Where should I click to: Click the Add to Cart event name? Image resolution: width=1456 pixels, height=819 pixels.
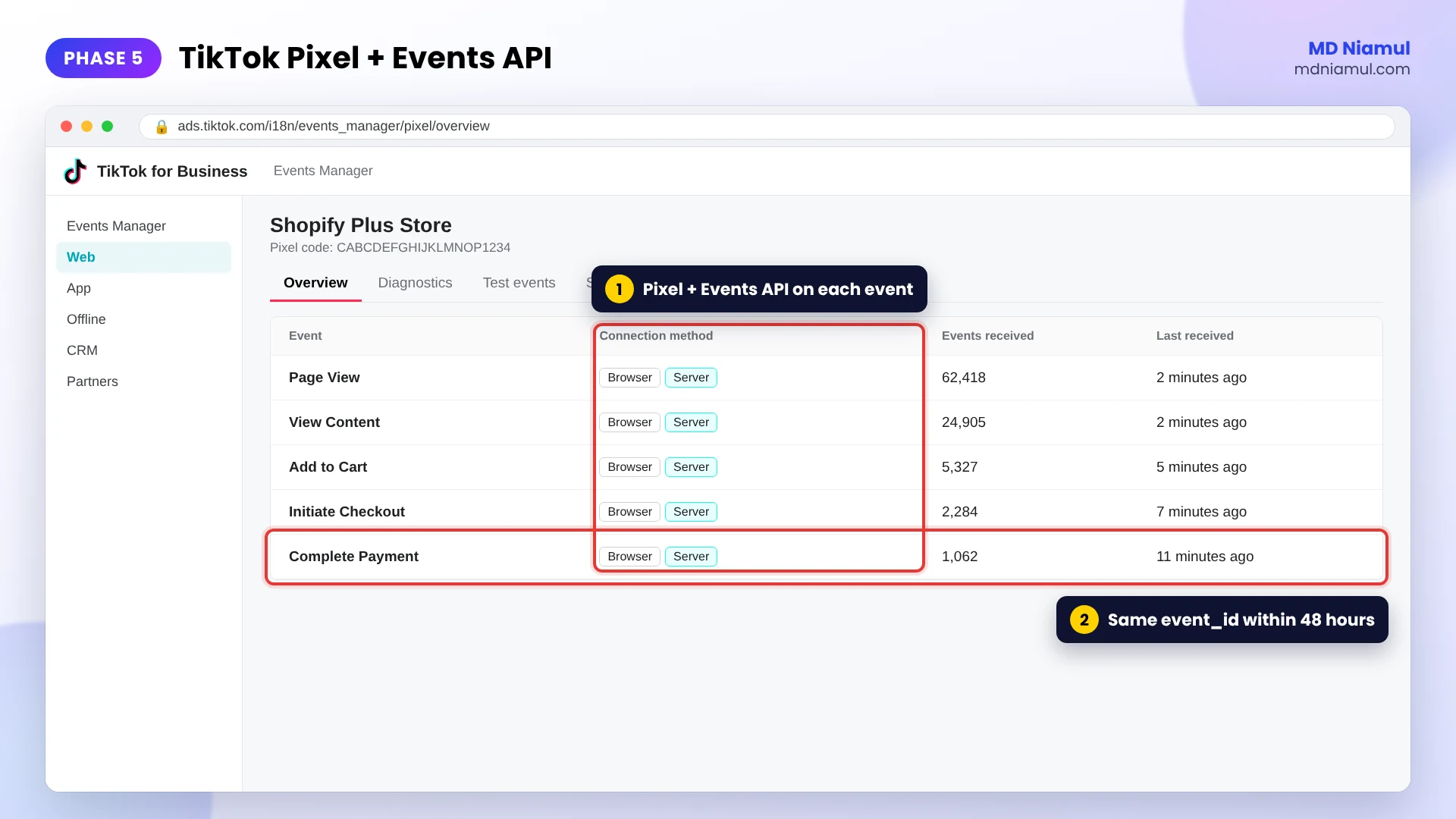[x=328, y=467]
